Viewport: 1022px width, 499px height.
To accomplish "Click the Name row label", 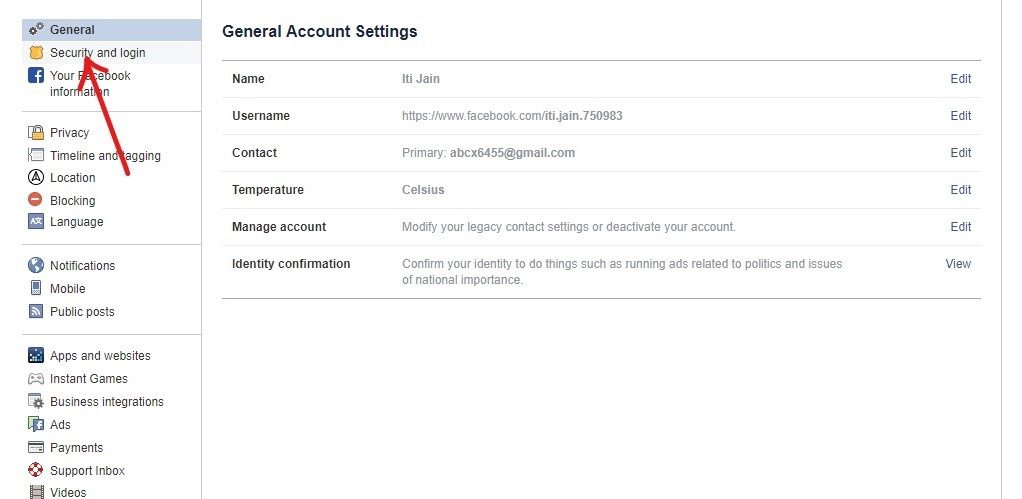I will tap(248, 79).
